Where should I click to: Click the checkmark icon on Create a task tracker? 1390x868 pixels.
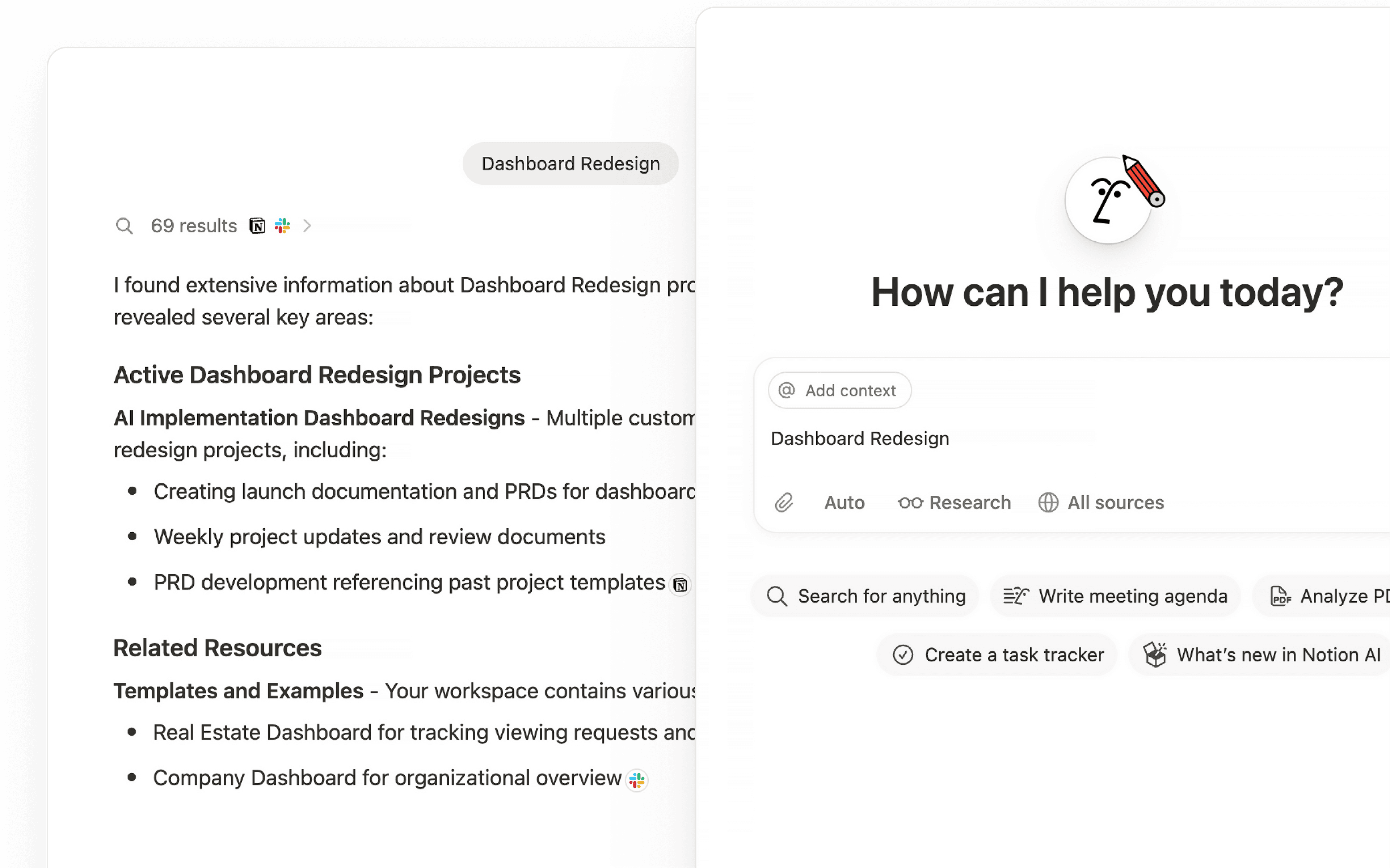click(x=903, y=655)
